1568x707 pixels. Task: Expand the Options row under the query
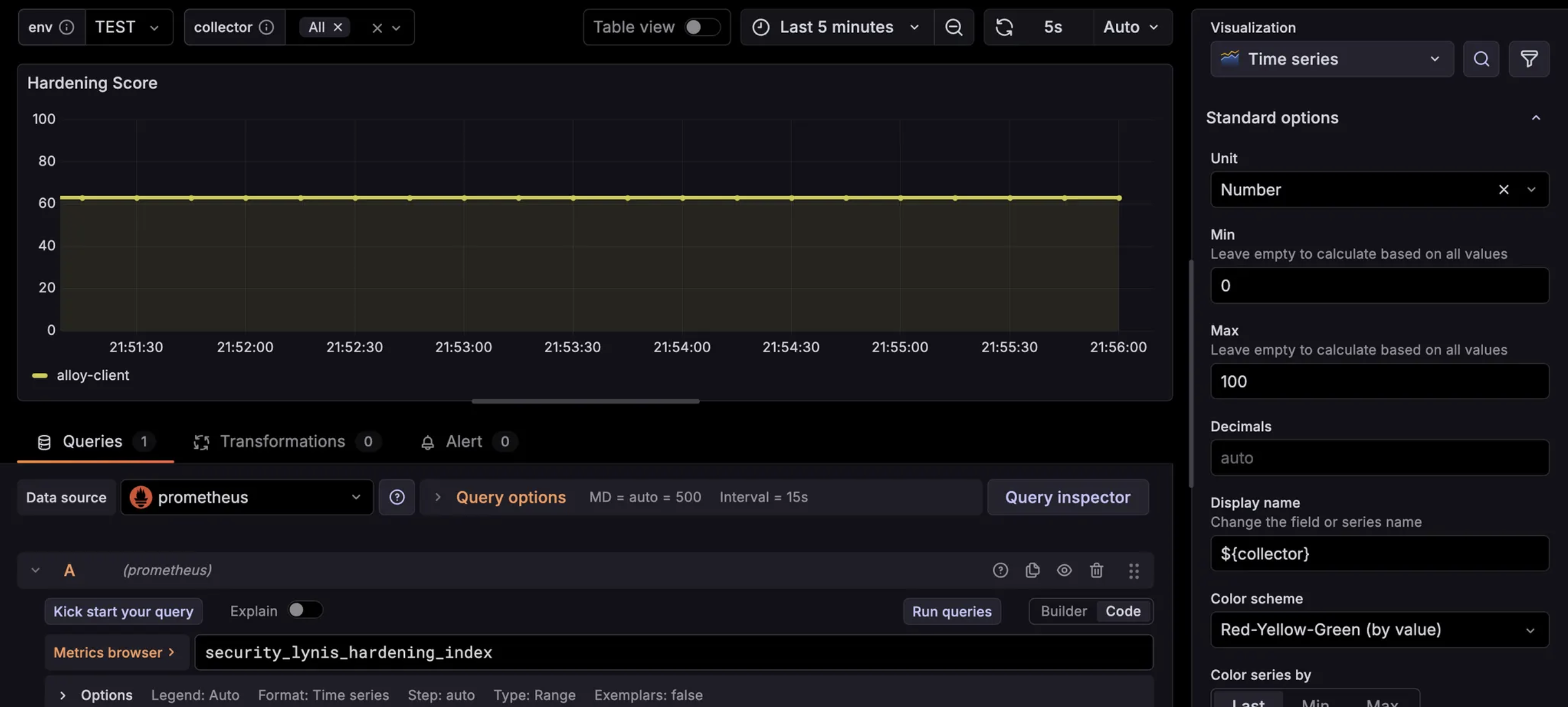(62, 695)
